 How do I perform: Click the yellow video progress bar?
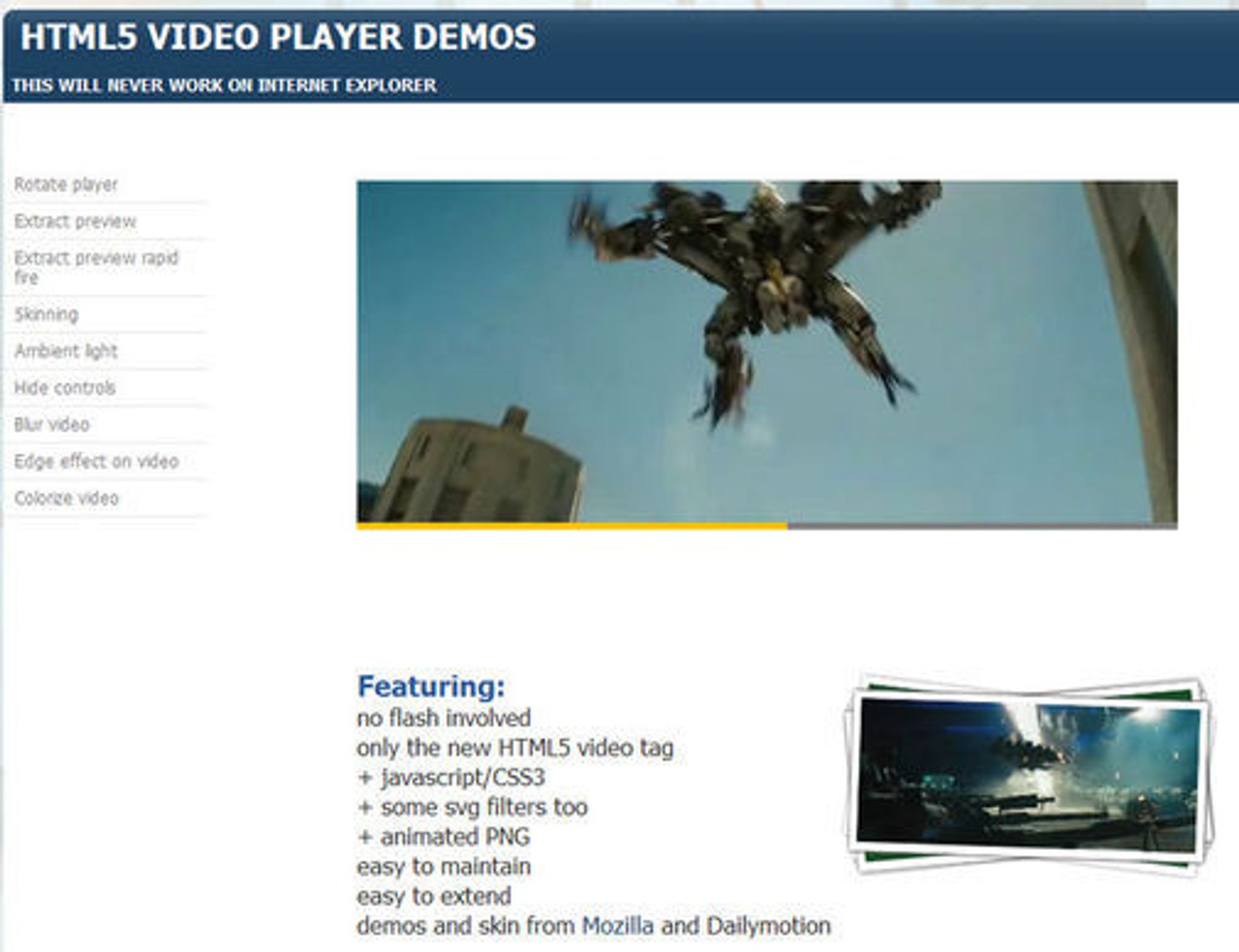click(x=572, y=526)
